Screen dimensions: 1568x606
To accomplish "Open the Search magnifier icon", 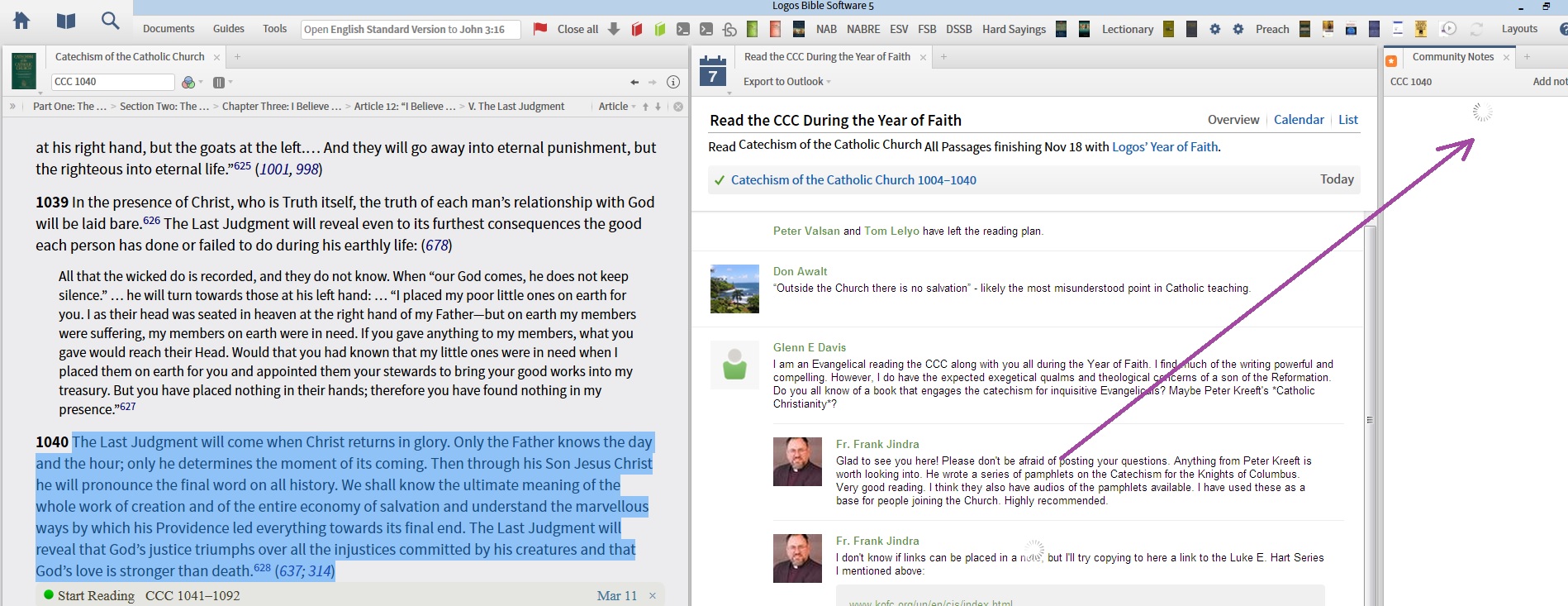I will tap(110, 21).
